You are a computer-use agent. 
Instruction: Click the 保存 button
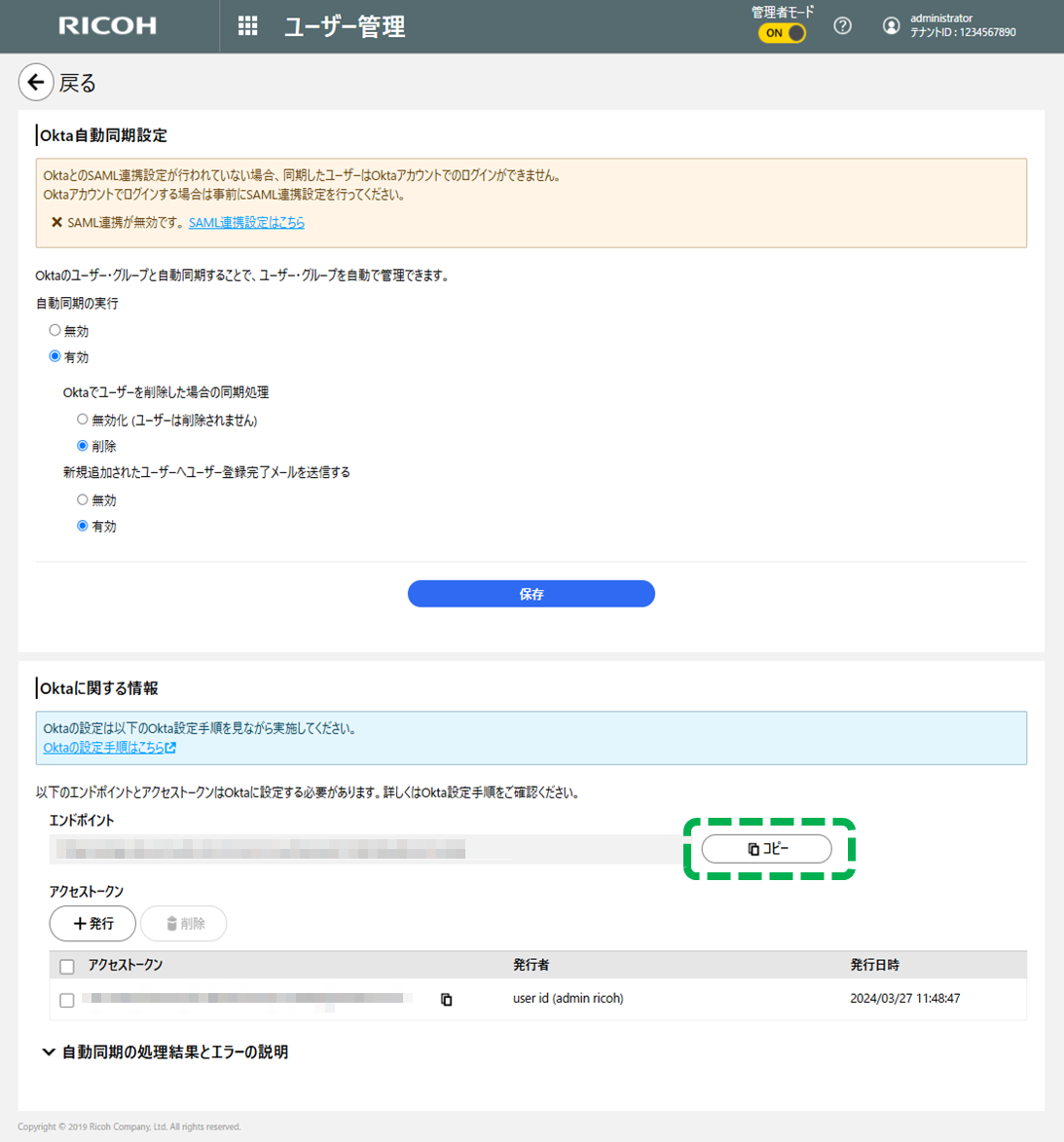click(531, 594)
